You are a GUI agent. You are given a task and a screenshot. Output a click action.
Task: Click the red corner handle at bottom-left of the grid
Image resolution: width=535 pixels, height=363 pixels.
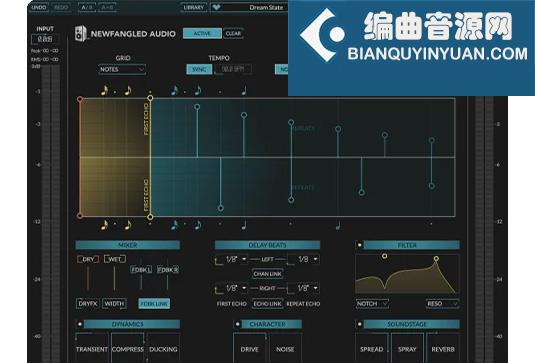point(80,216)
